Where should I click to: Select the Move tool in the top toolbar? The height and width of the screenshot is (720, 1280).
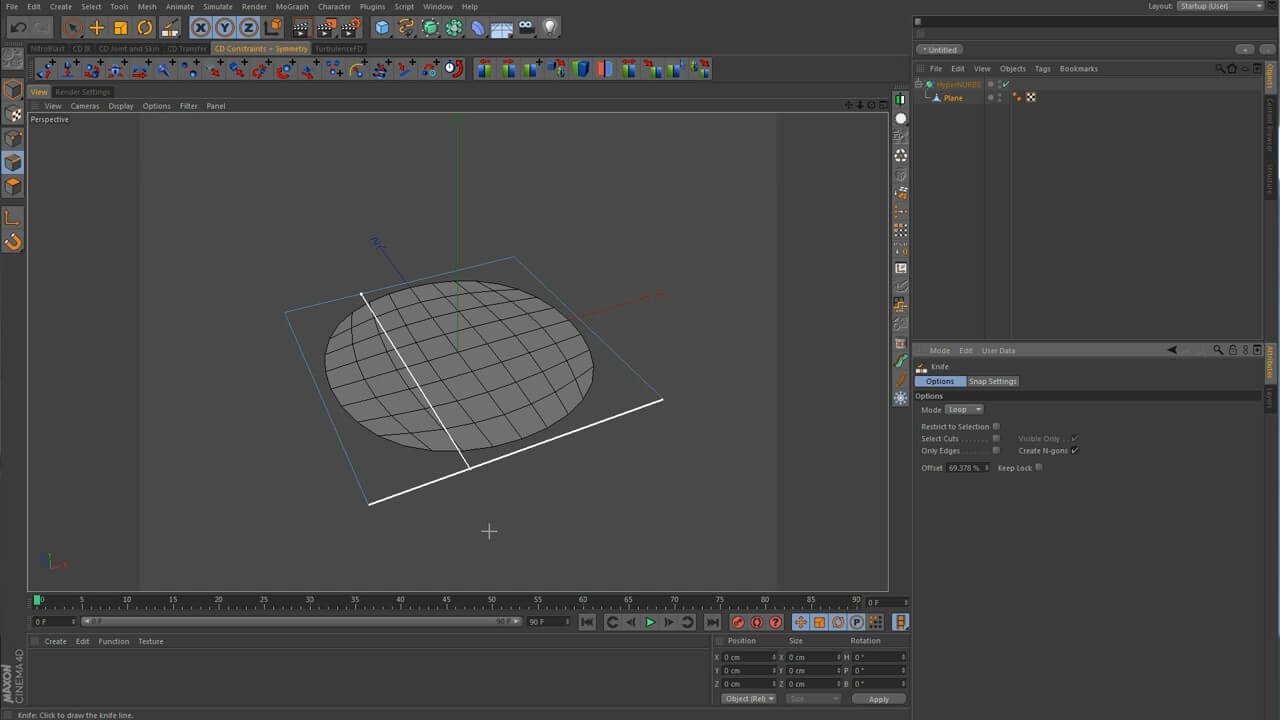coord(97,28)
